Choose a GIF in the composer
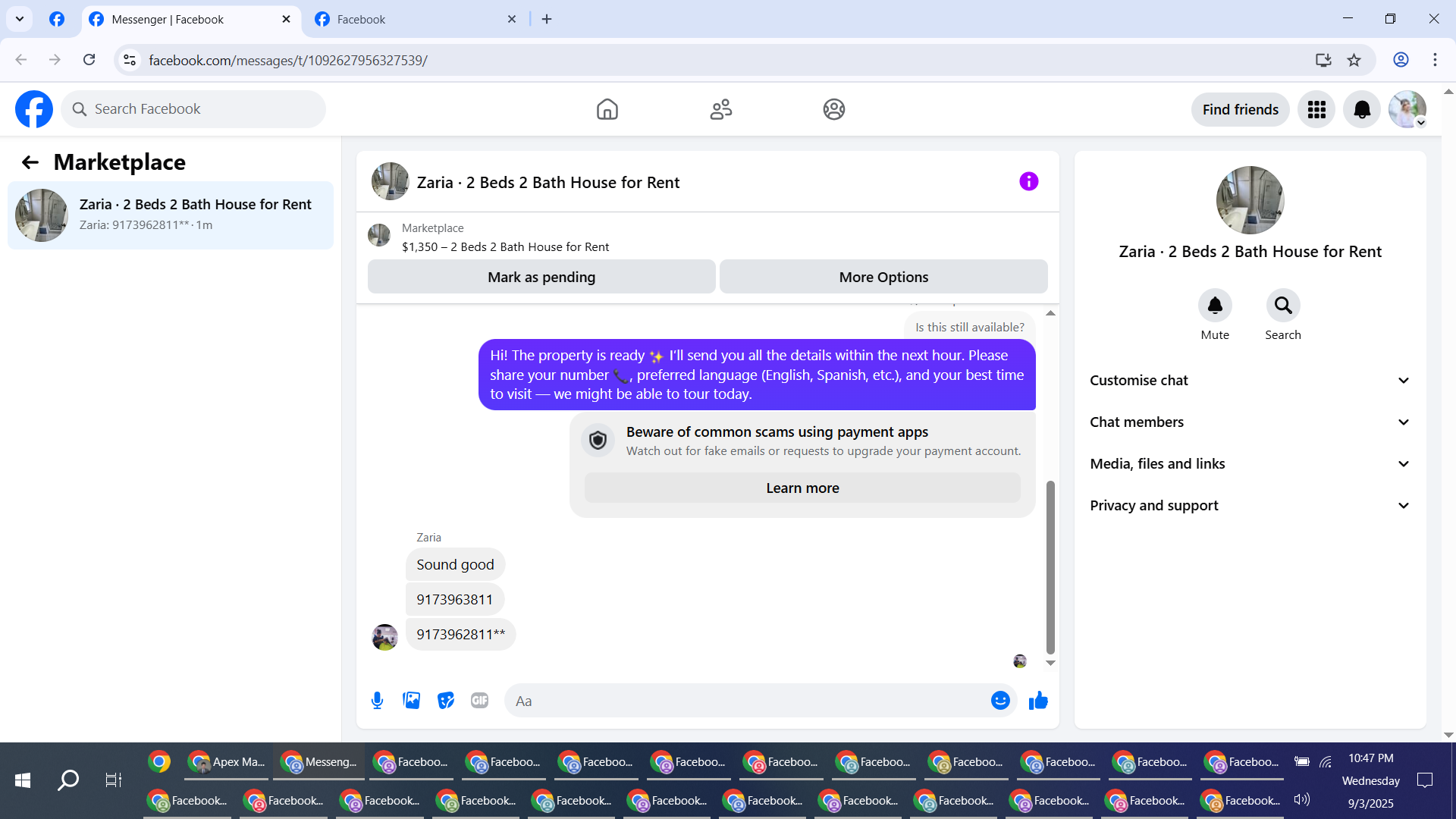This screenshot has height=819, width=1456. [480, 701]
